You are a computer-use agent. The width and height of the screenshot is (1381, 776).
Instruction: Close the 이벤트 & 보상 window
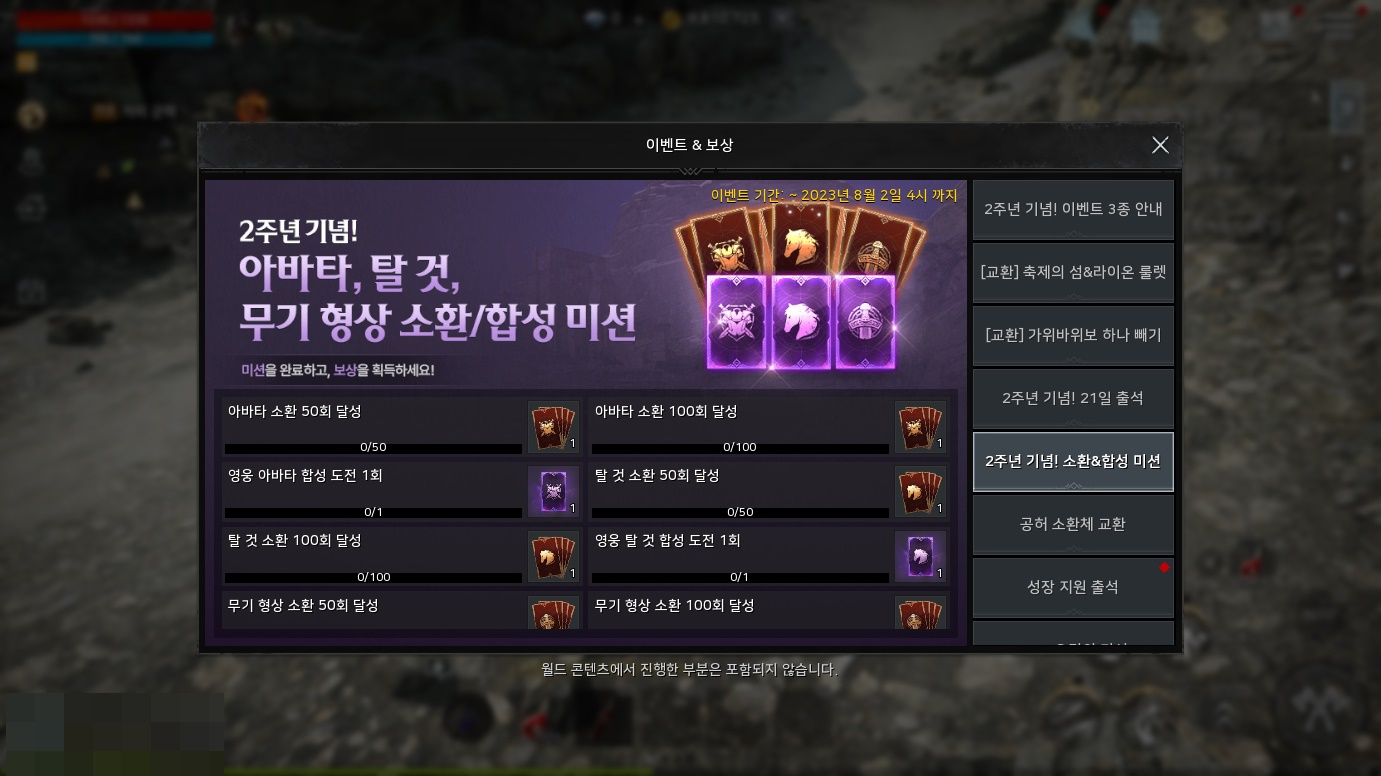(1160, 145)
